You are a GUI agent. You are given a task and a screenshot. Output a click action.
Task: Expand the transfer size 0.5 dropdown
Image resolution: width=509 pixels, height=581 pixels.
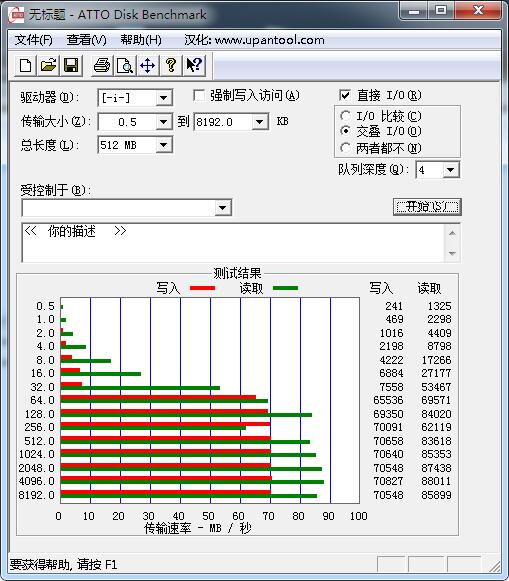coord(163,122)
